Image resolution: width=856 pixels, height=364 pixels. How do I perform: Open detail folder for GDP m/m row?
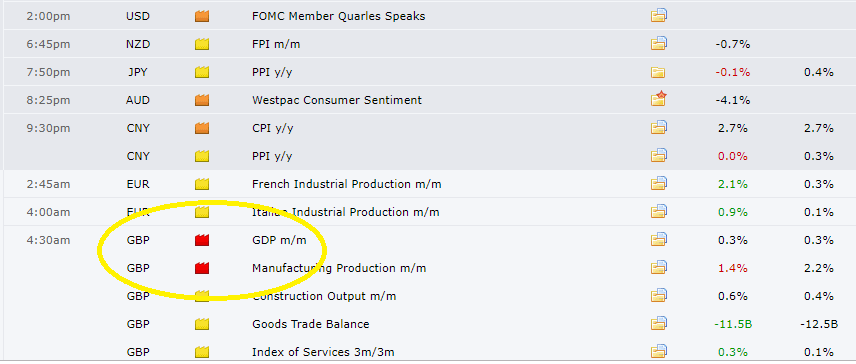pyautogui.click(x=659, y=240)
